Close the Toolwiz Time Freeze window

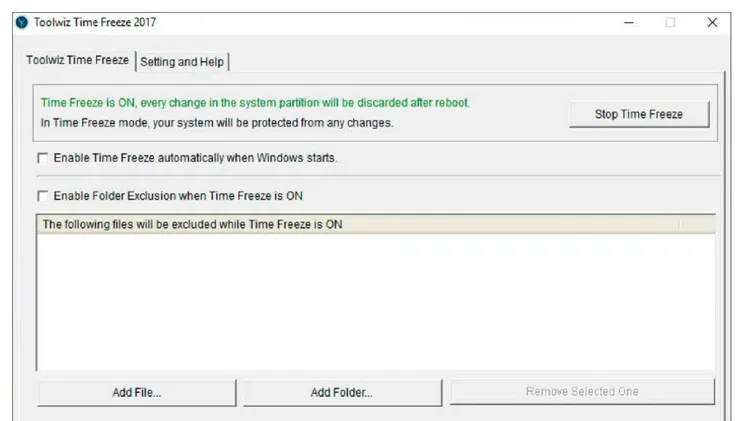712,22
